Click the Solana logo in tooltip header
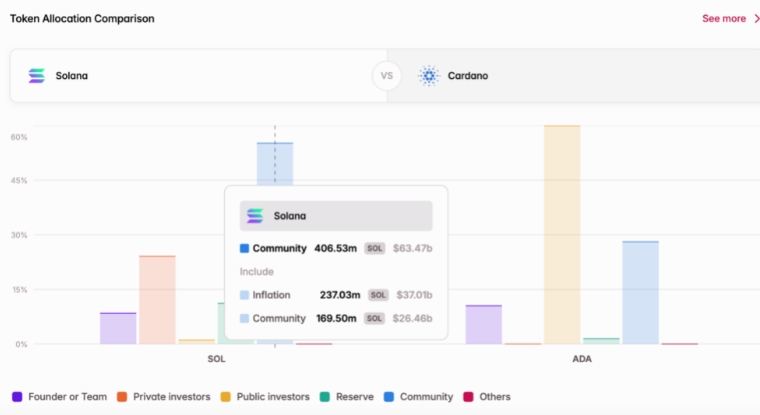Screen dimensions: 760x415 click(x=255, y=216)
